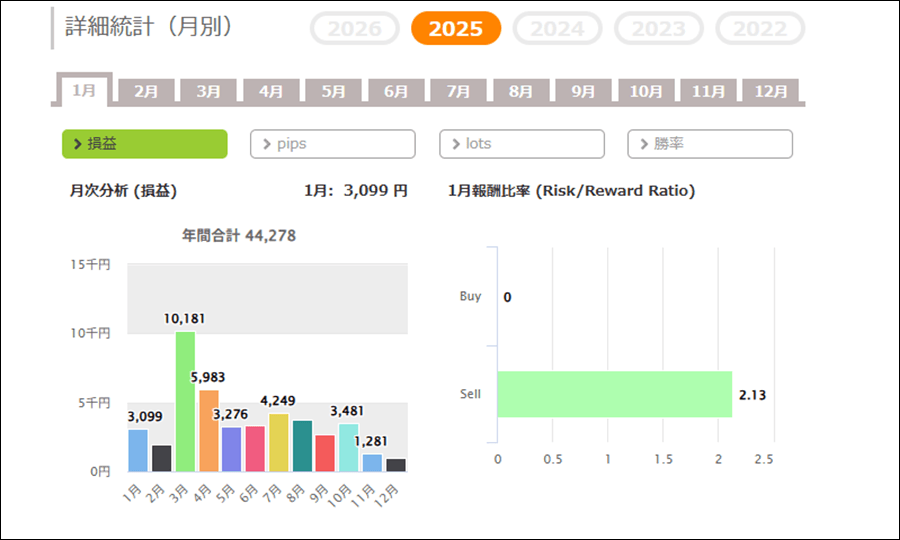Select the 2026 year button

tap(354, 29)
